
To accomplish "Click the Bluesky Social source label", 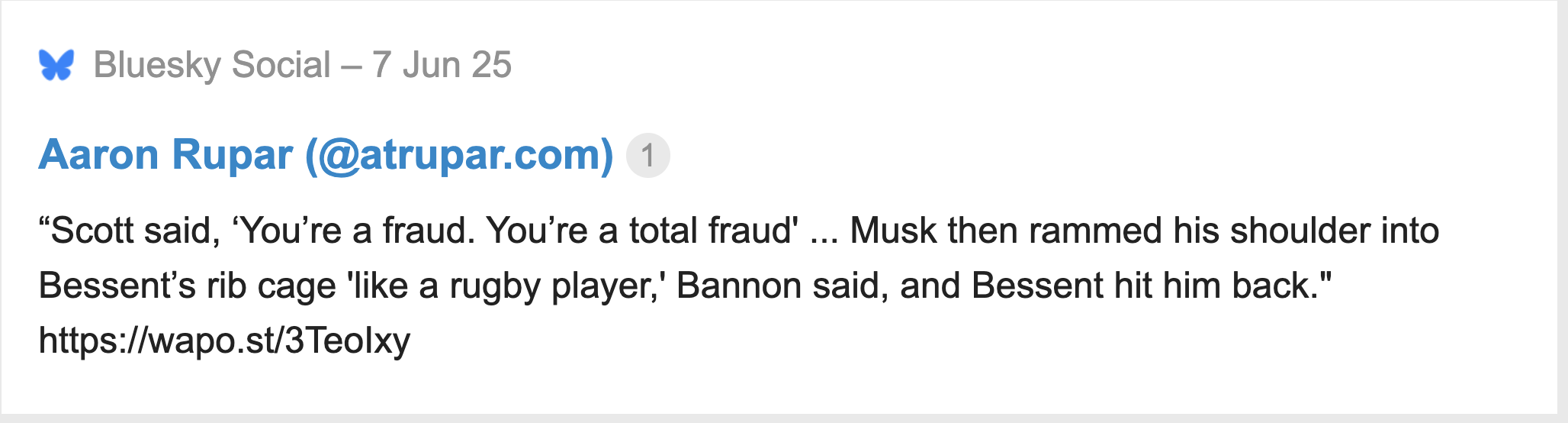I will [x=212, y=65].
